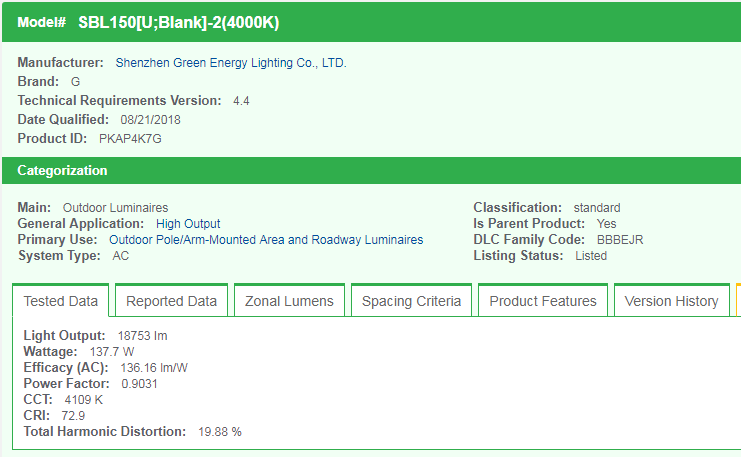This screenshot has height=457, width=741.
Task: Click the Listing Status value Listed
Action: pyautogui.click(x=591, y=256)
